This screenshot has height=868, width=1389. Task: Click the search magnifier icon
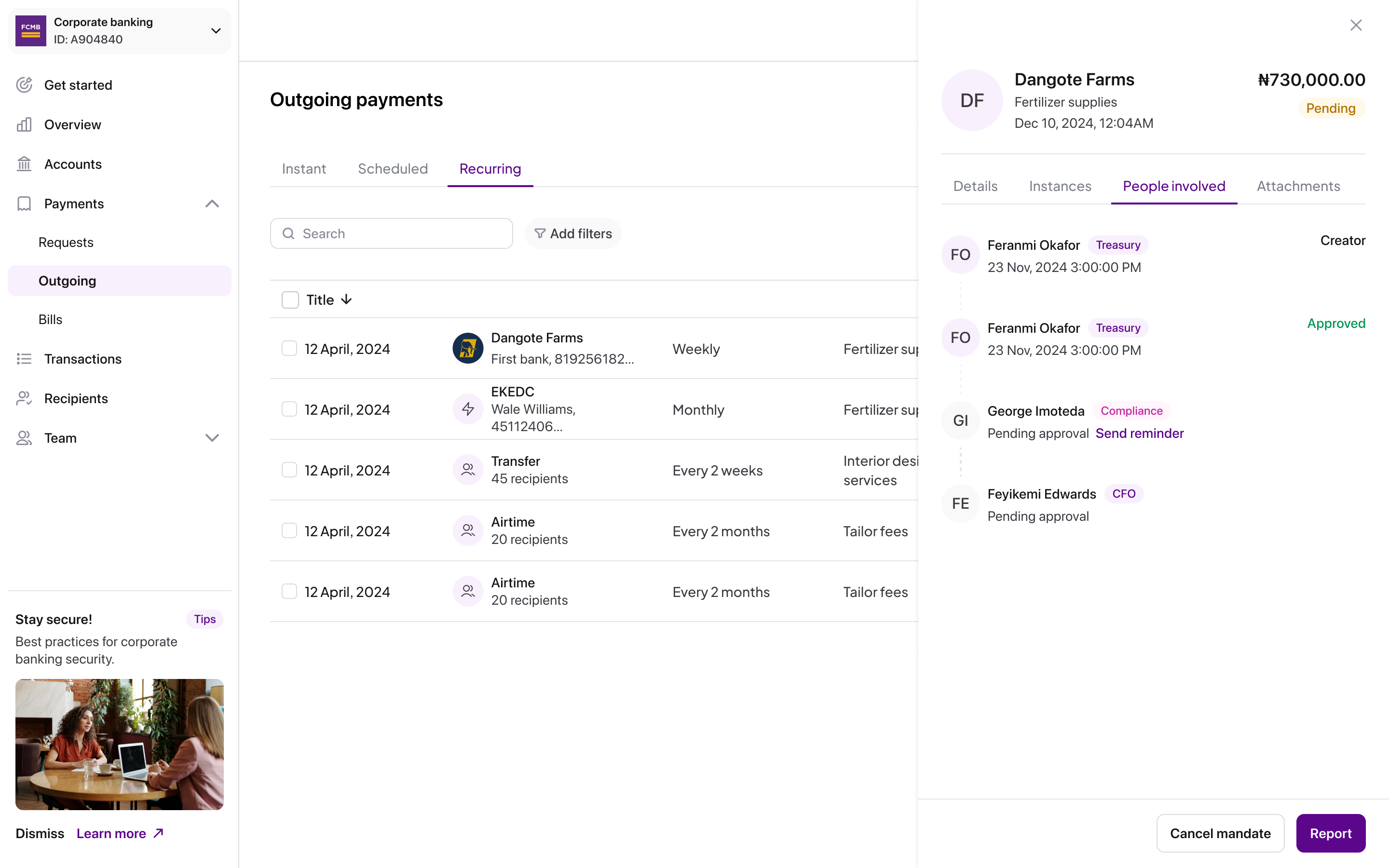tap(289, 234)
